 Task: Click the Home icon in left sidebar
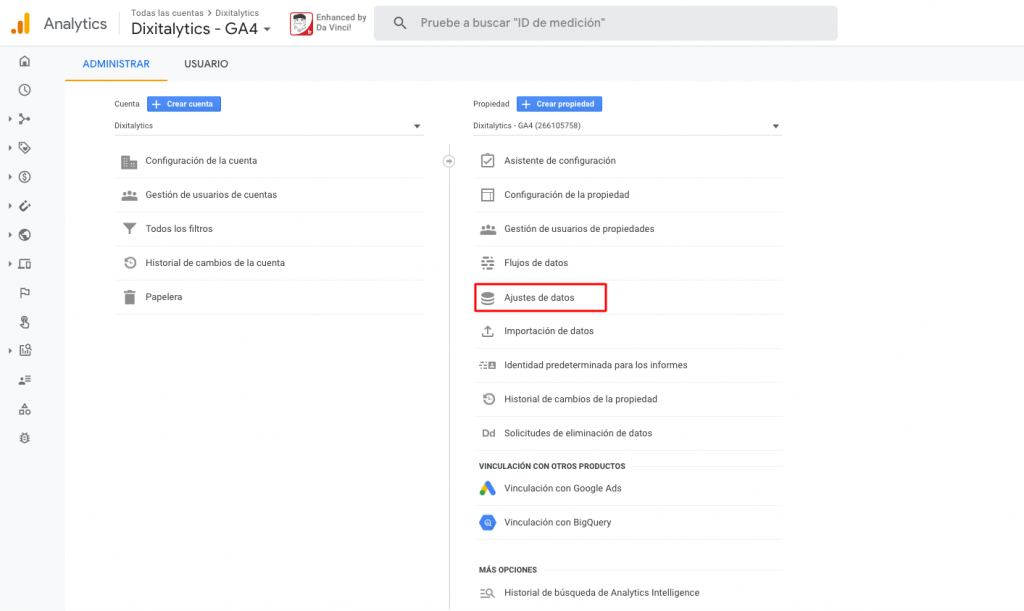[25, 62]
